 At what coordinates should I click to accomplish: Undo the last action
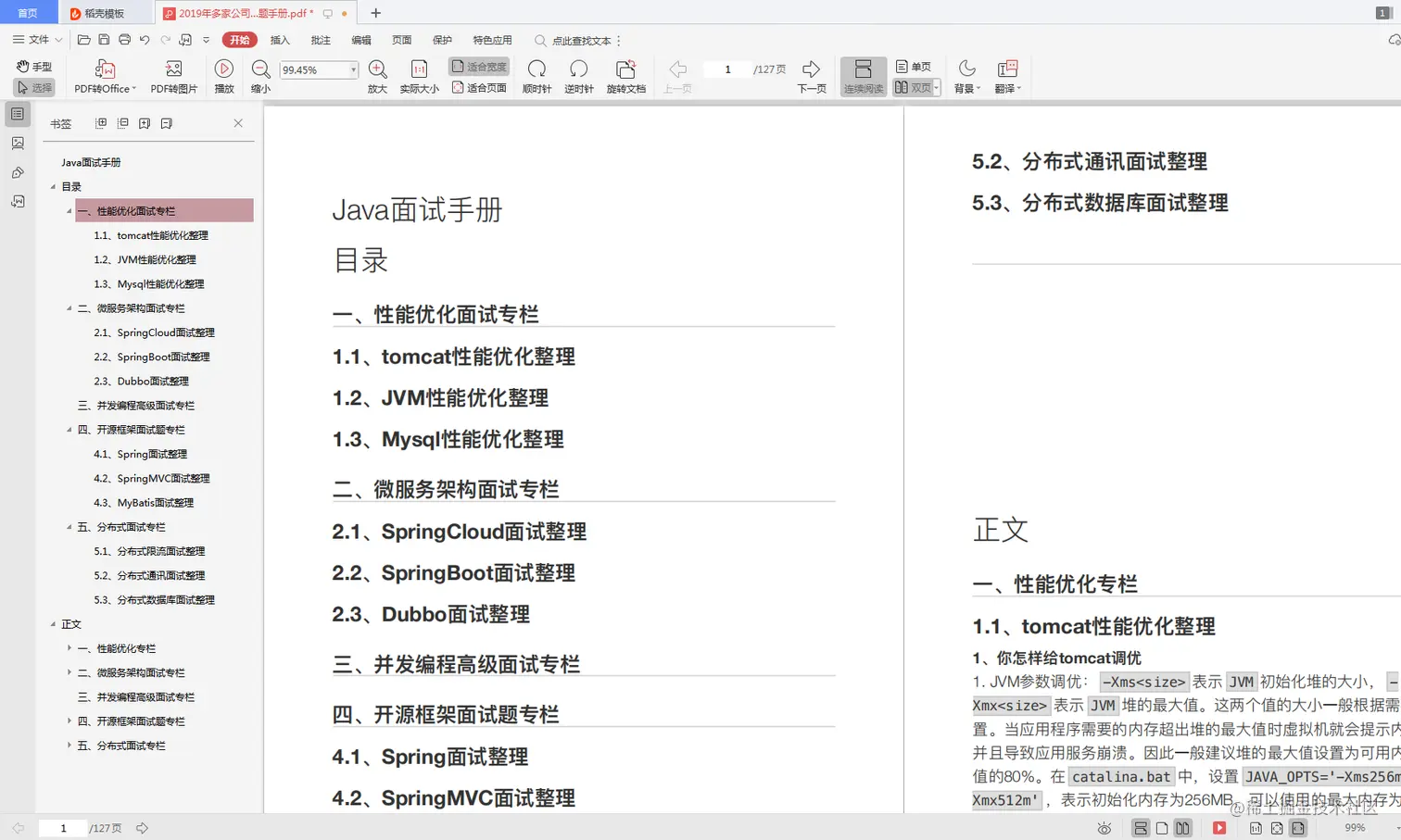(x=145, y=40)
